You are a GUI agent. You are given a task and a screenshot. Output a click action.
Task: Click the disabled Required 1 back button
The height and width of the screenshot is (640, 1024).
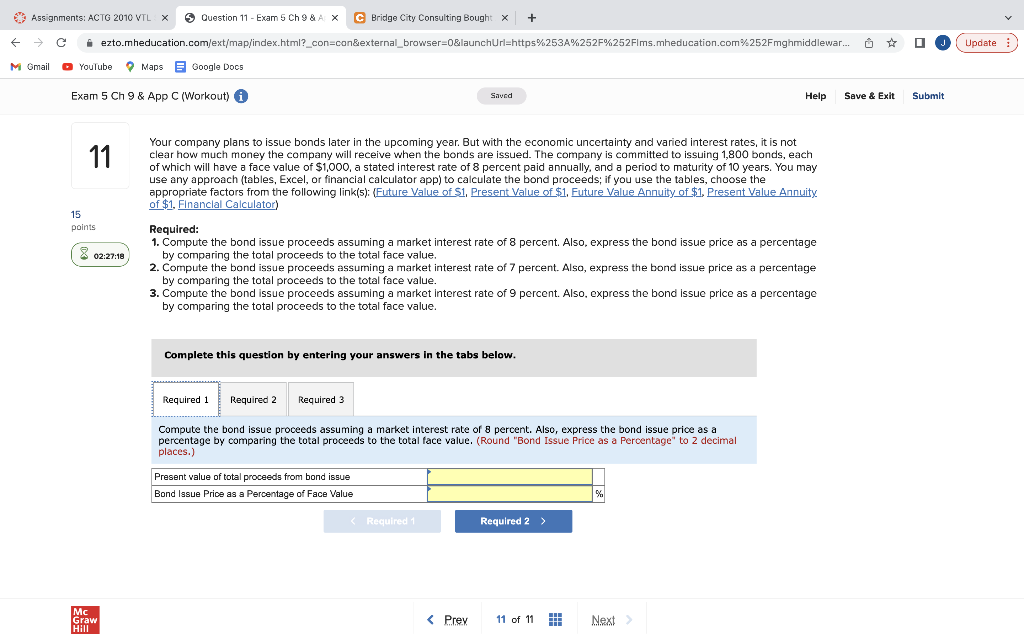pos(382,521)
